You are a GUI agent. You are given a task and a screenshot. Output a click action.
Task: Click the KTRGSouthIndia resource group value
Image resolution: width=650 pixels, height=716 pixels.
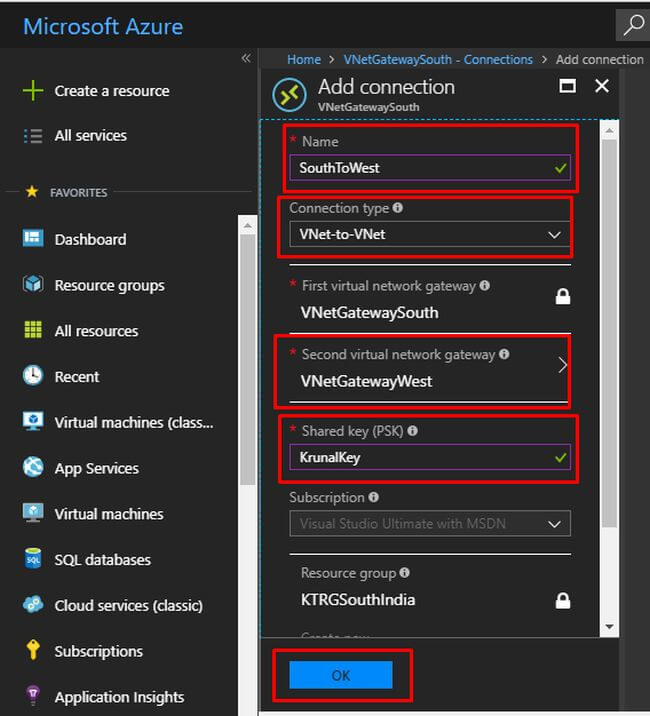tap(358, 600)
